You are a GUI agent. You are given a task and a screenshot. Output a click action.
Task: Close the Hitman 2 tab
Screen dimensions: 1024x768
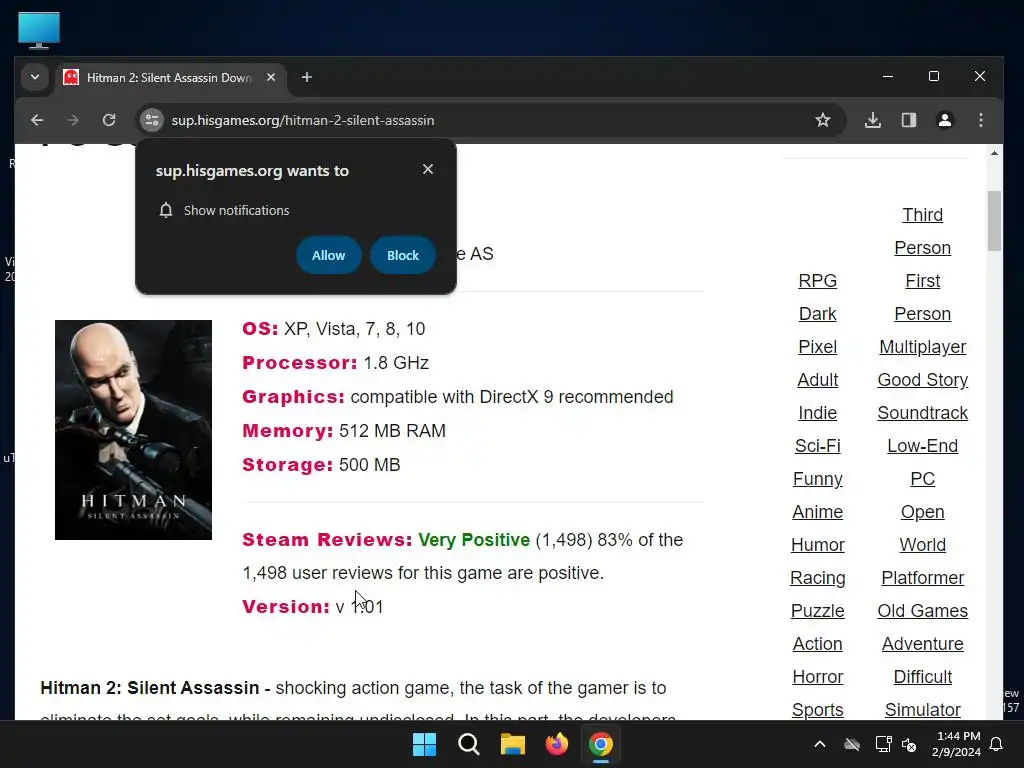(271, 77)
